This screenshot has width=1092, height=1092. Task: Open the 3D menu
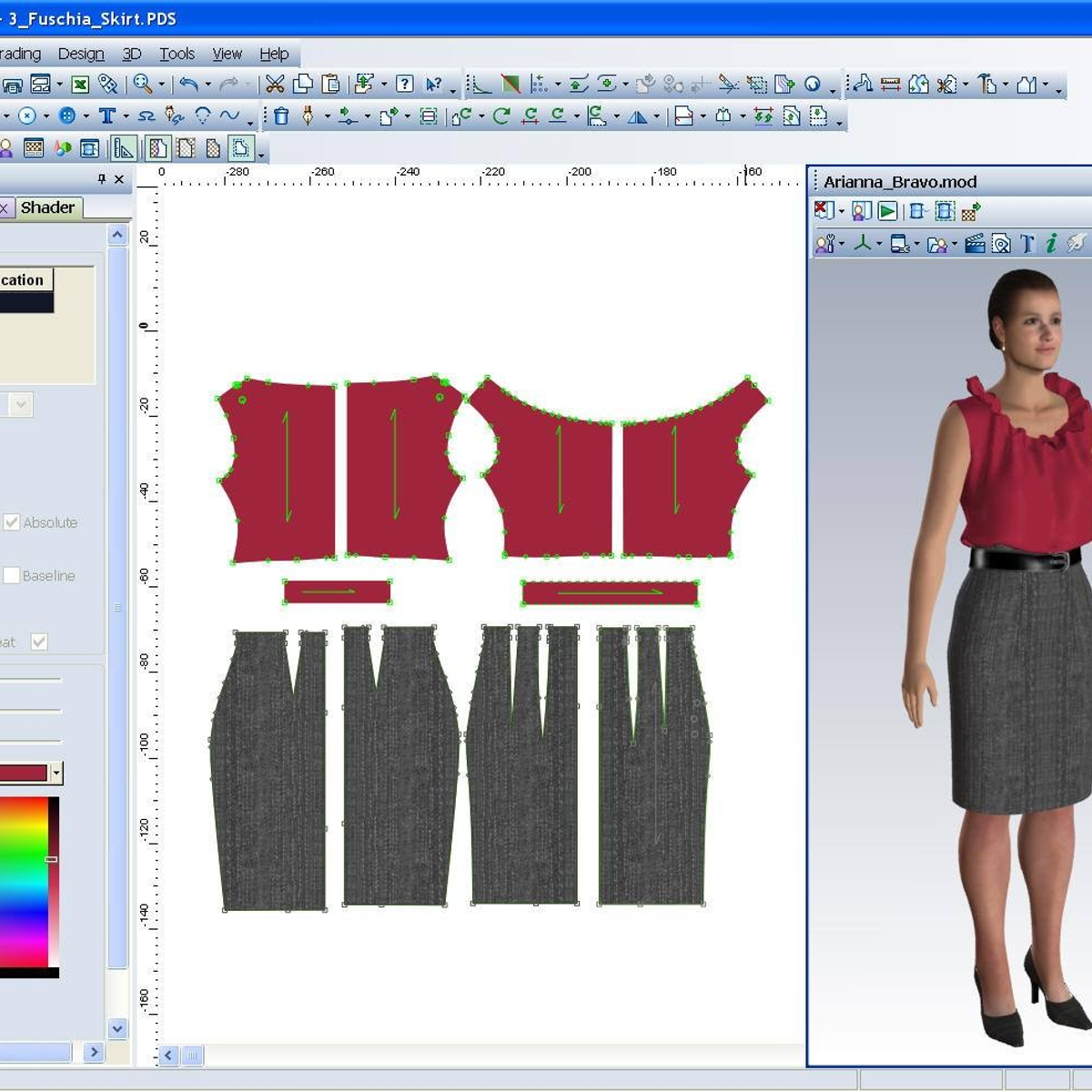[x=132, y=54]
